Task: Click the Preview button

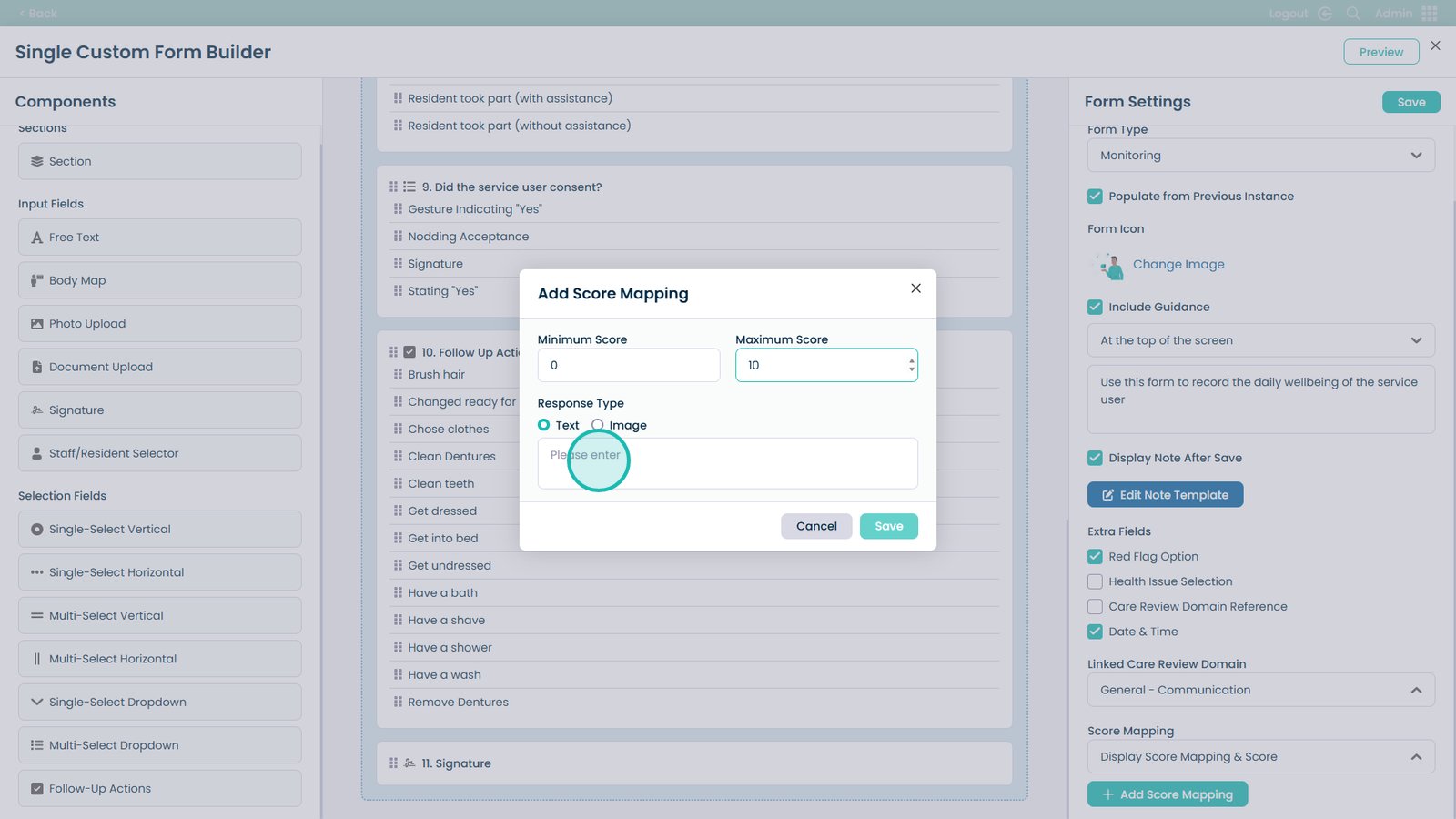Action: tap(1381, 52)
